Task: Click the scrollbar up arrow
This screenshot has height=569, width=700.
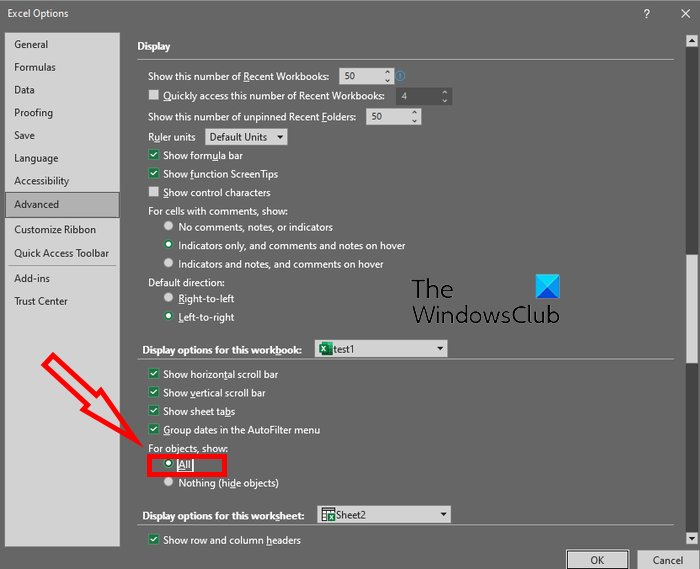Action: tap(692, 41)
